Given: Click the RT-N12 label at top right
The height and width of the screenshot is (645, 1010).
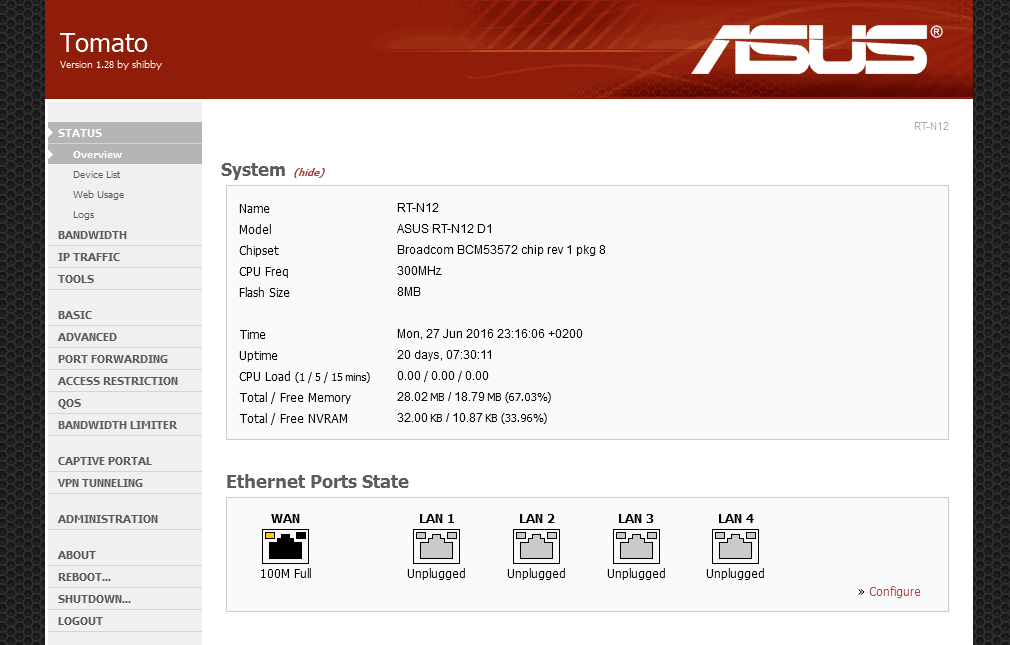Looking at the screenshot, I should tap(931, 126).
